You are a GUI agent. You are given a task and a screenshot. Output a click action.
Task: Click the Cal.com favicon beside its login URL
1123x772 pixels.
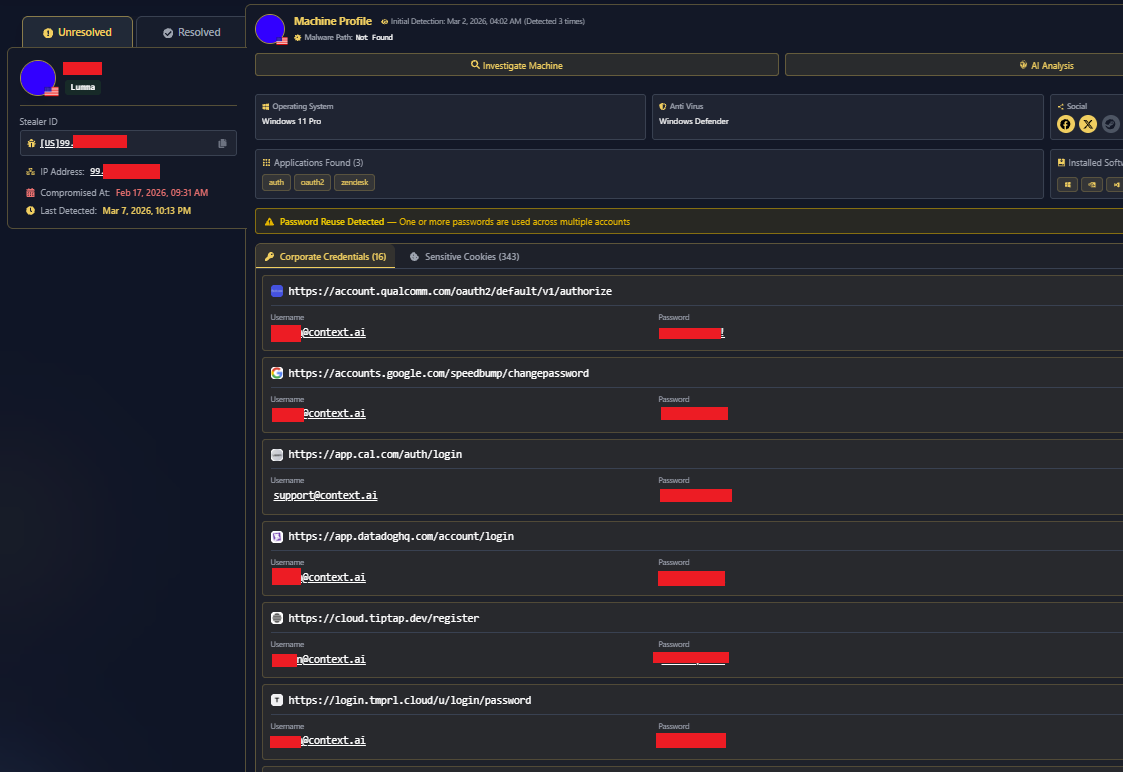(x=276, y=453)
